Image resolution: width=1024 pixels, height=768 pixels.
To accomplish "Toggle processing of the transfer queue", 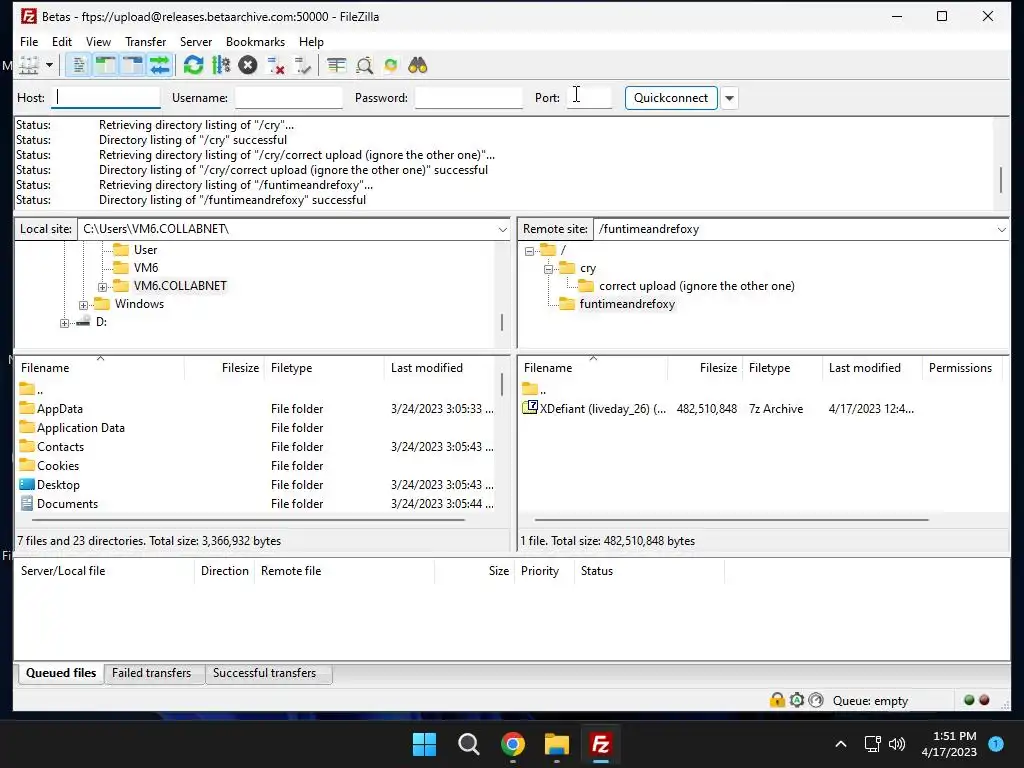I will tap(221, 65).
